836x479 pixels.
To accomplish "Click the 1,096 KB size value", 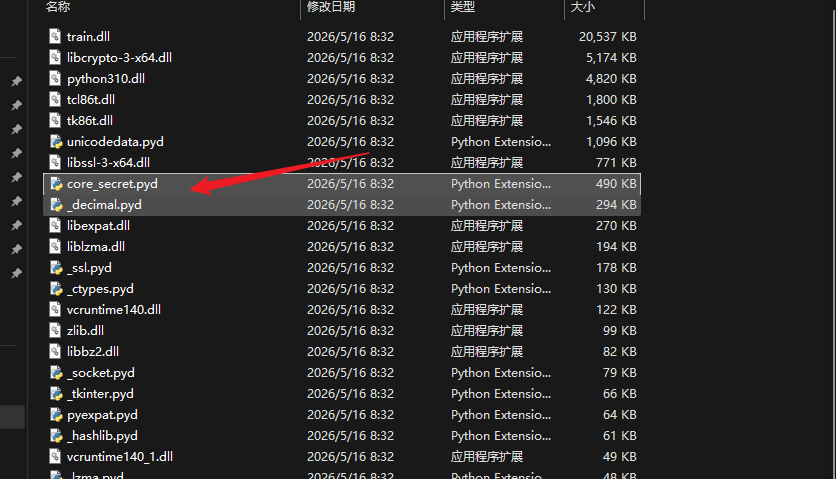I will (612, 142).
